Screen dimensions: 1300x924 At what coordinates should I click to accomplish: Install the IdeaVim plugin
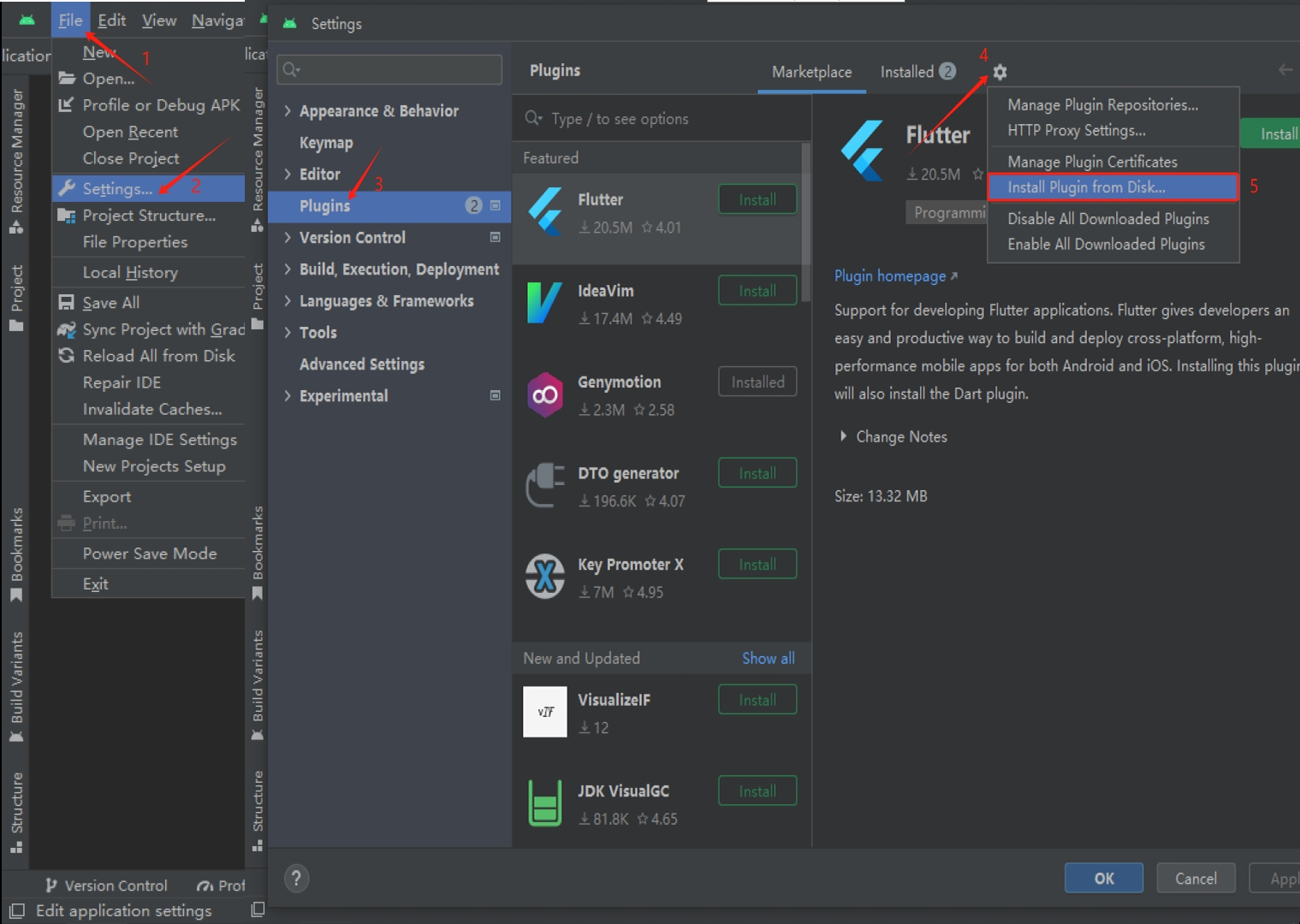click(757, 291)
